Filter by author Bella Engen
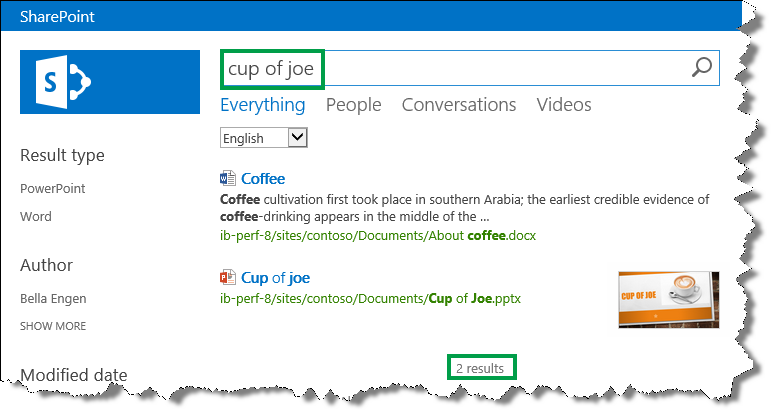The height and width of the screenshot is (410, 771). 53,298
